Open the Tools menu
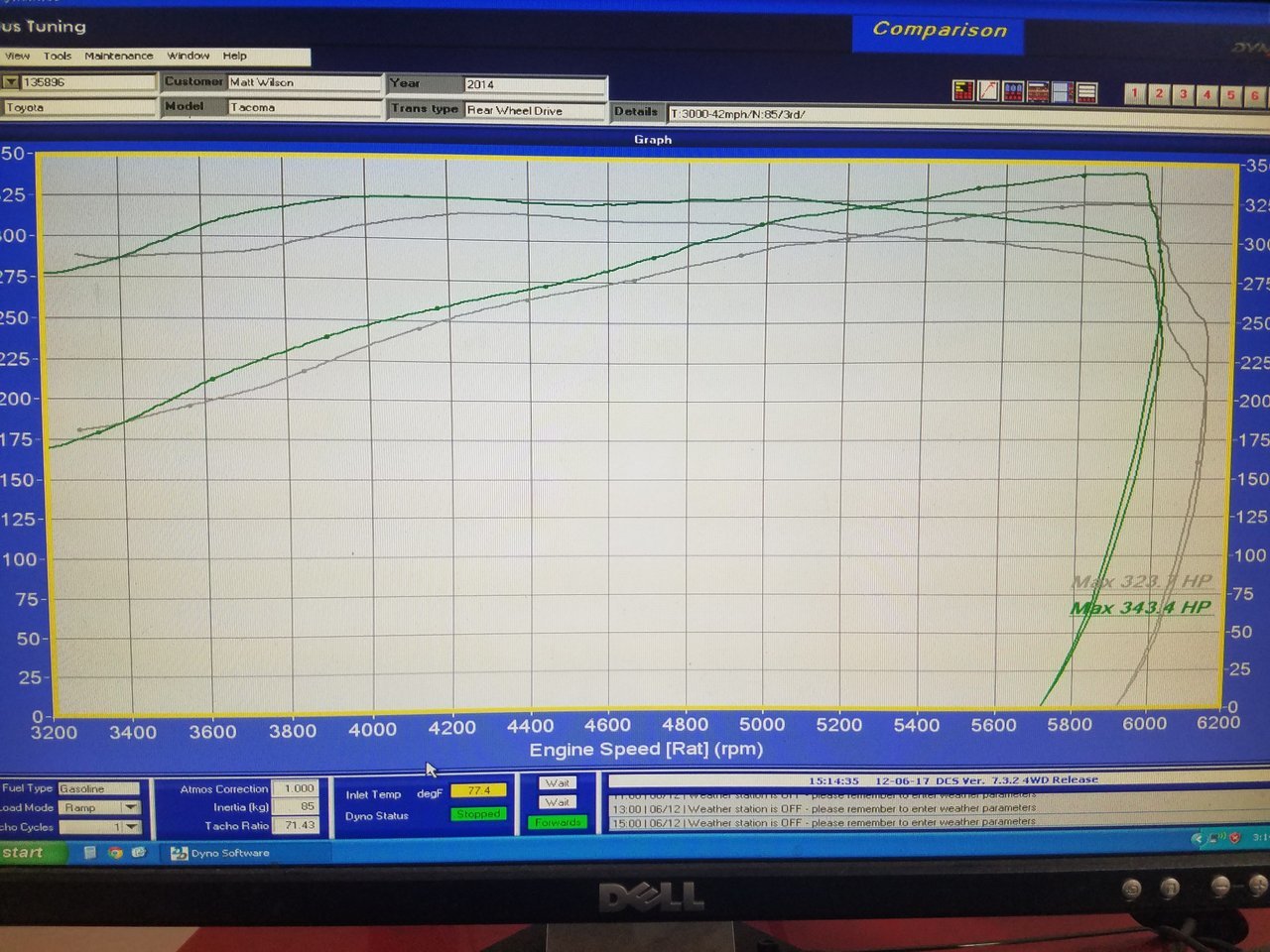This screenshot has height=952, width=1270. (x=58, y=57)
